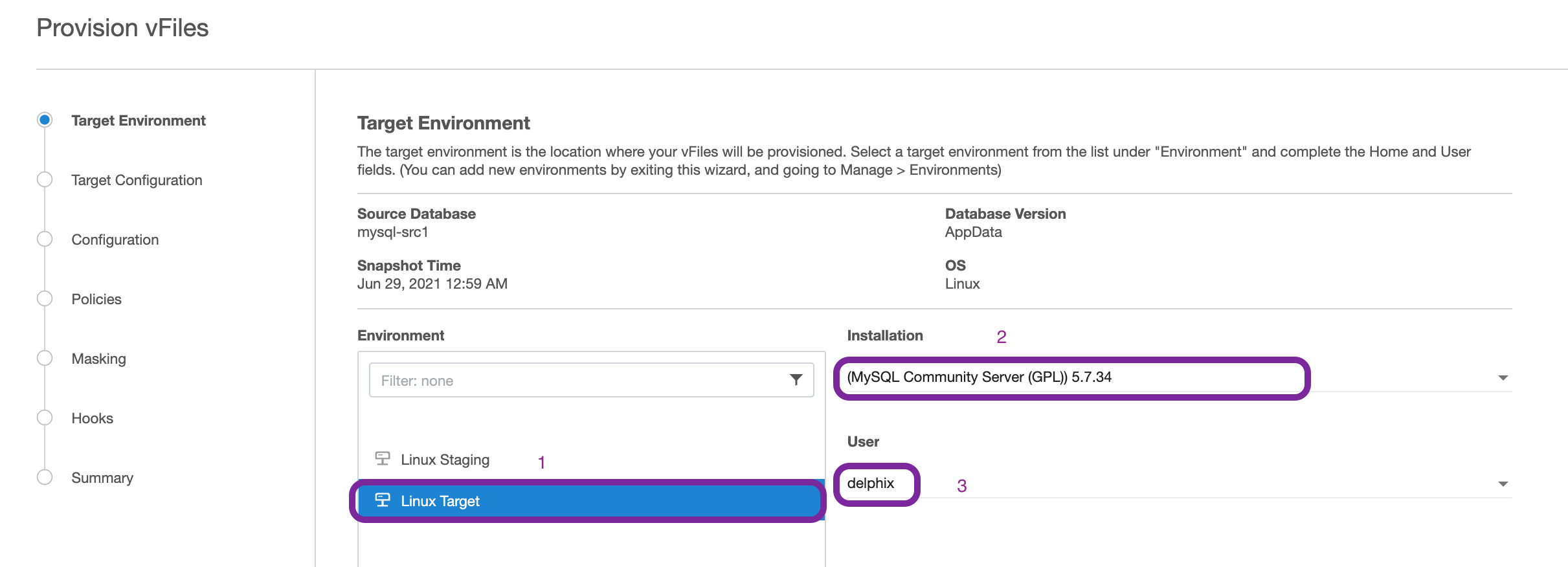The height and width of the screenshot is (567, 1568).
Task: Open the Masking wizard step
Action: click(x=98, y=359)
